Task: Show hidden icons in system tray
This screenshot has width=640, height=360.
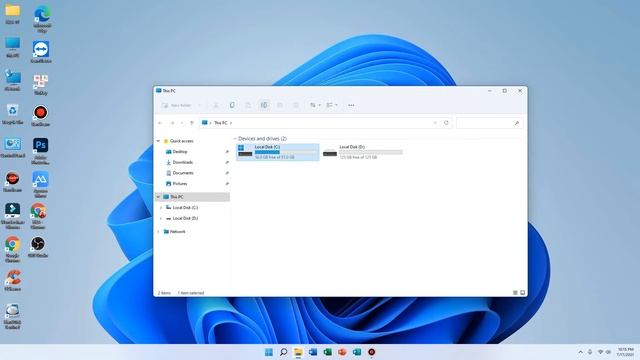Action: [580, 352]
